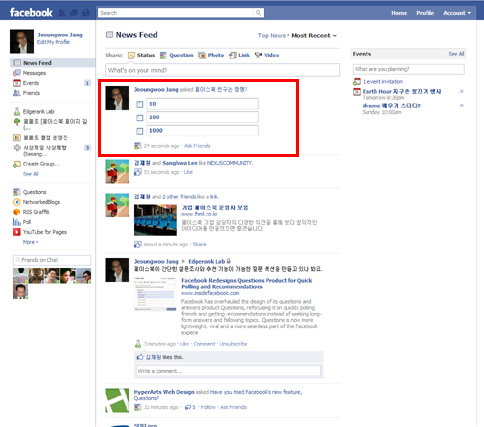This screenshot has width=484, height=427.
Task: Check the poll option 10
Action: pyautogui.click(x=140, y=104)
